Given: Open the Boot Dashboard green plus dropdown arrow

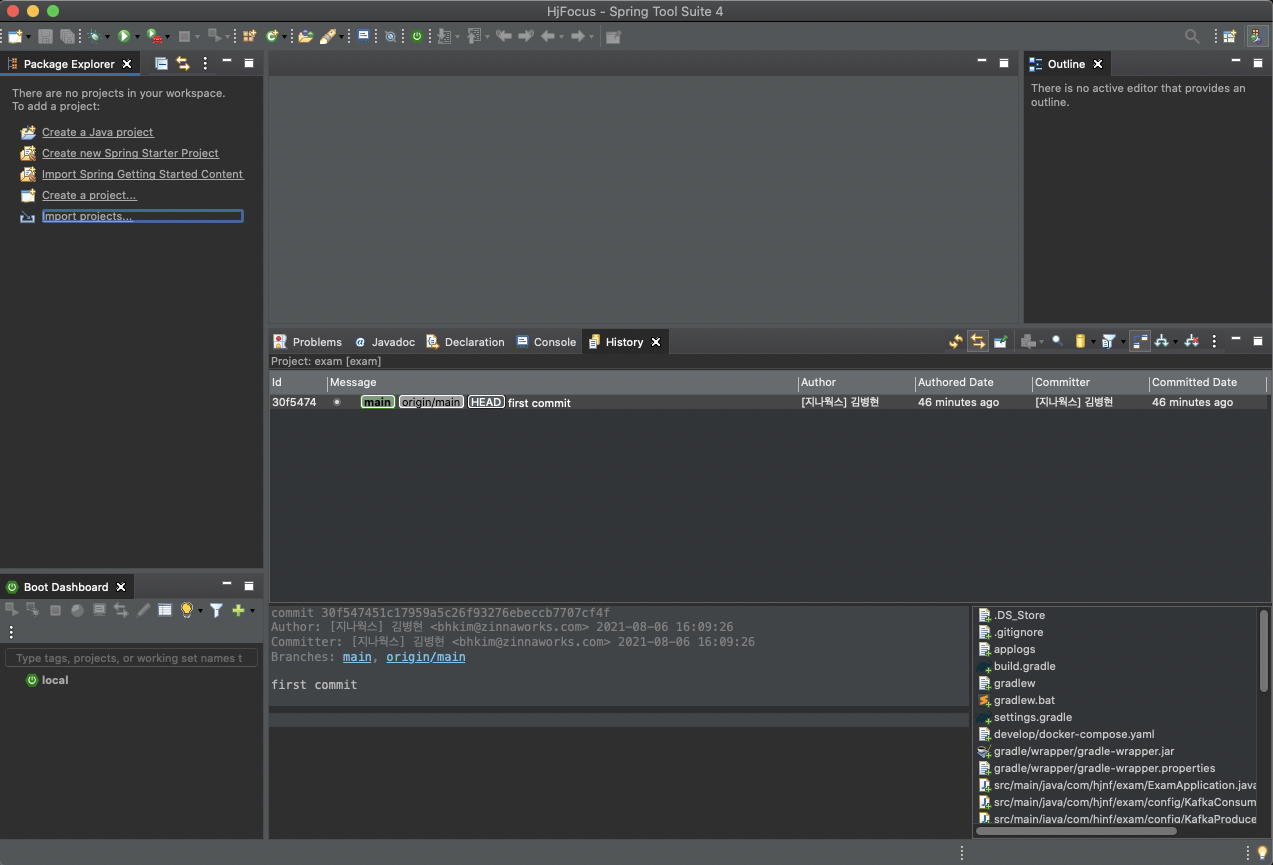Looking at the screenshot, I should [x=252, y=611].
